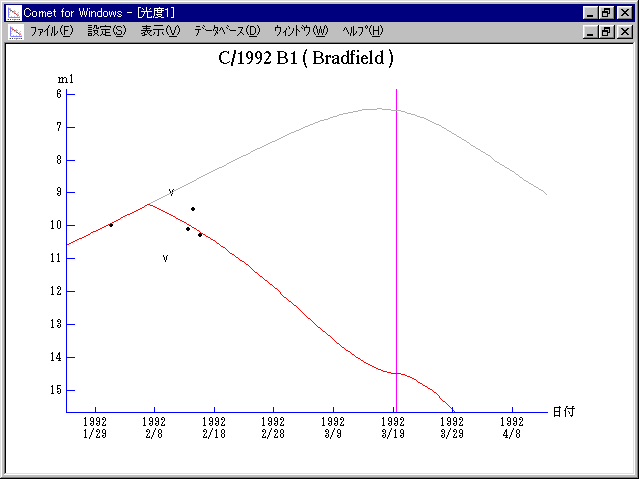Click the Comet application icon in title bar

click(13, 12)
